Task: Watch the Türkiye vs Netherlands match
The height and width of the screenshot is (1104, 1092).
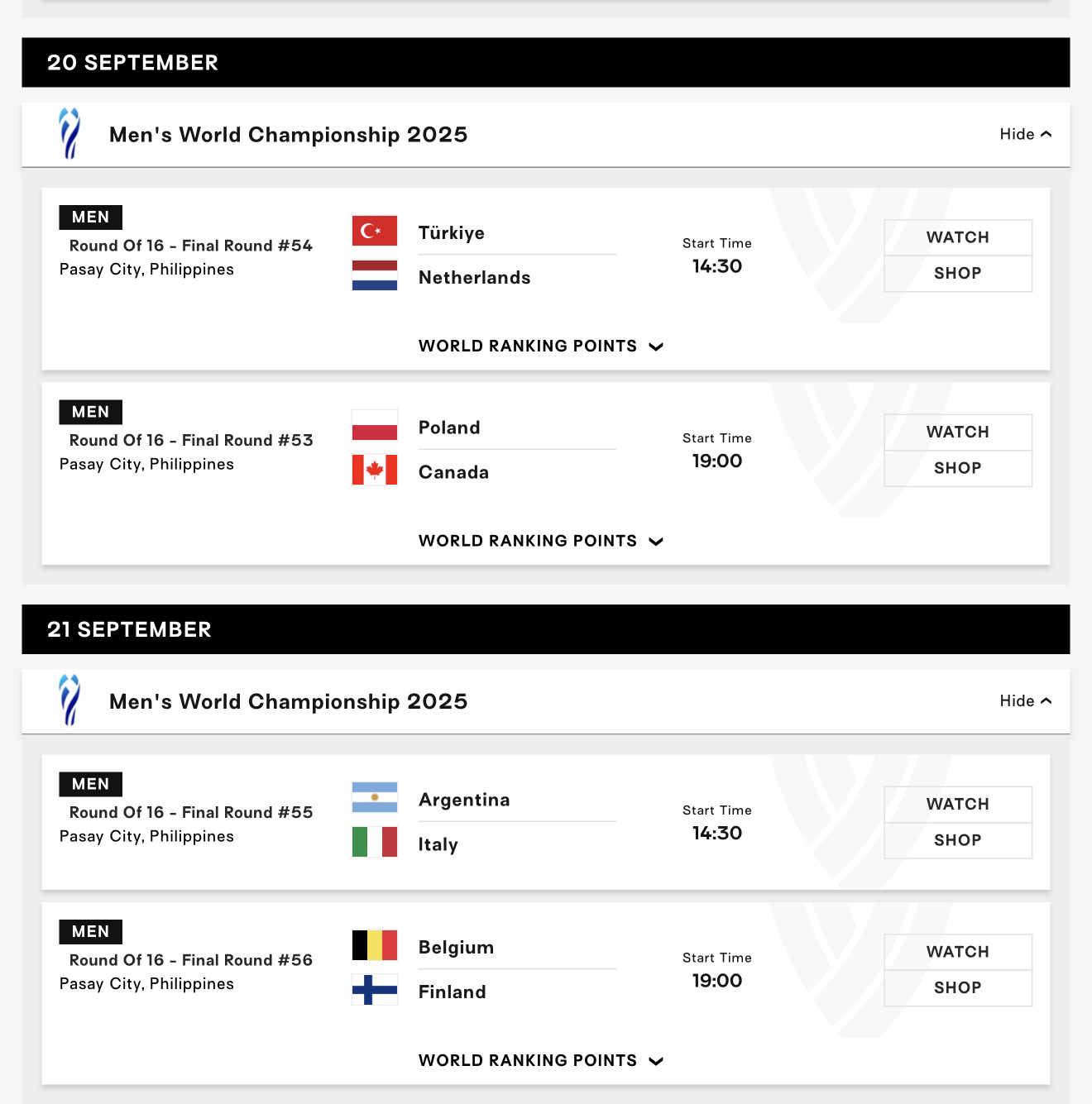Action: pyautogui.click(x=958, y=237)
